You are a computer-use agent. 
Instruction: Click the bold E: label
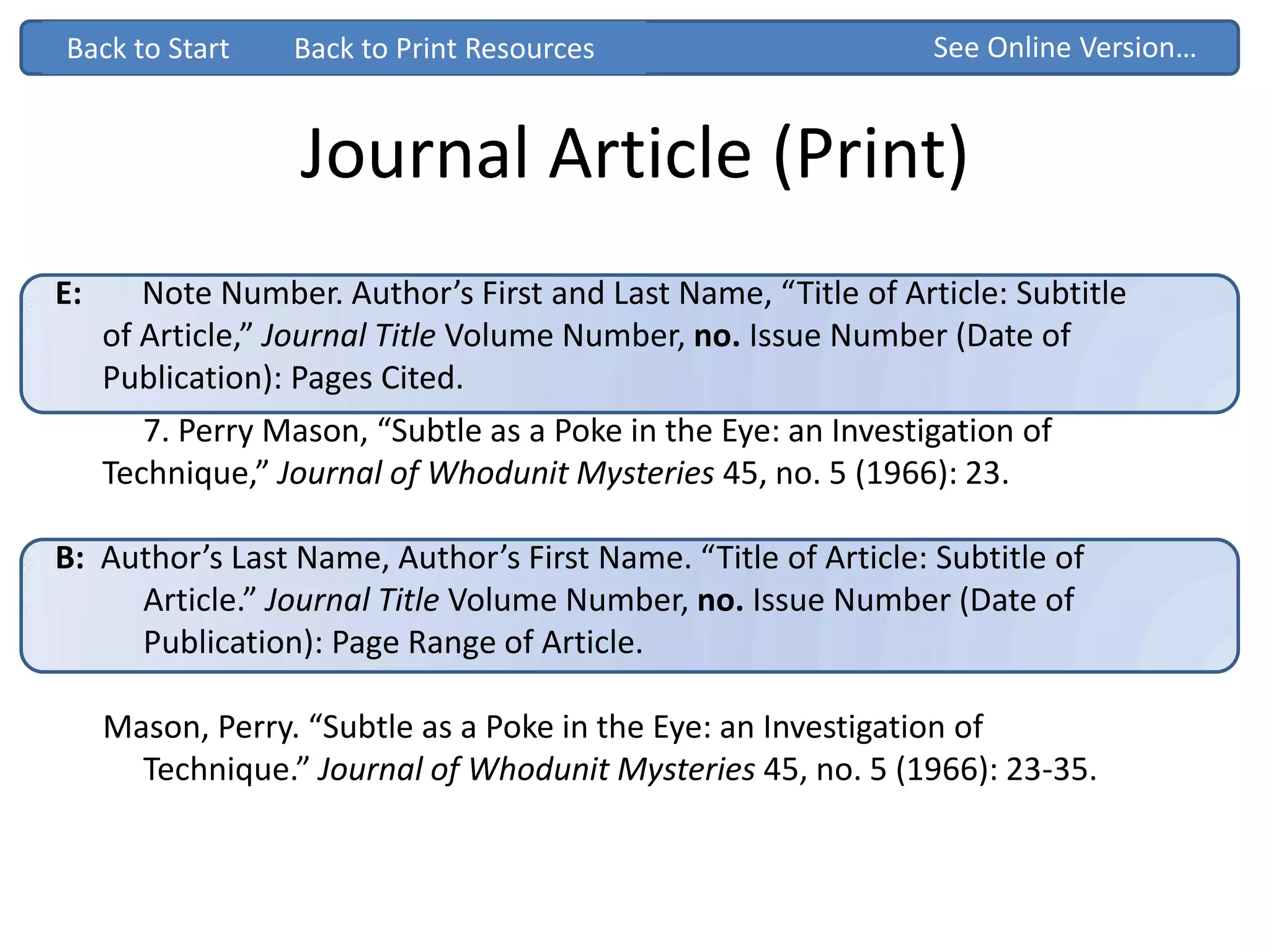68,293
